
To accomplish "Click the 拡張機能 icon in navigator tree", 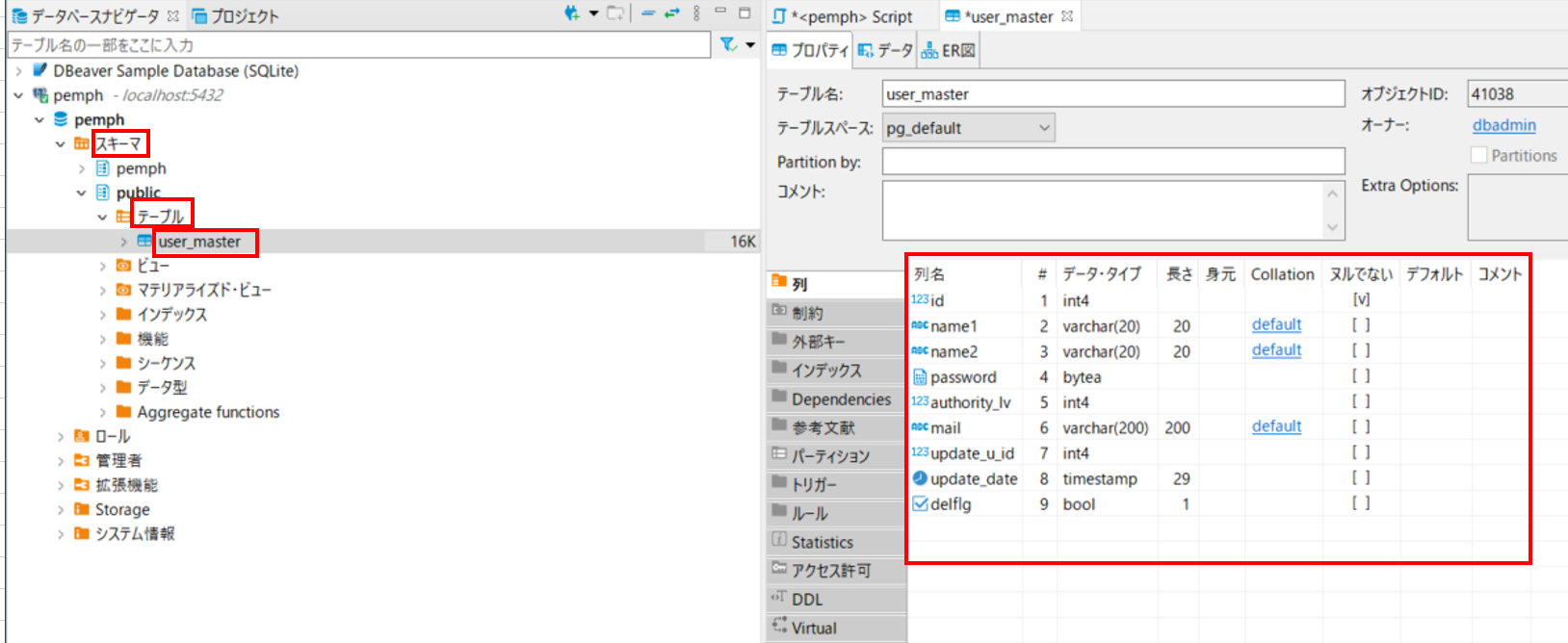I will point(82,485).
